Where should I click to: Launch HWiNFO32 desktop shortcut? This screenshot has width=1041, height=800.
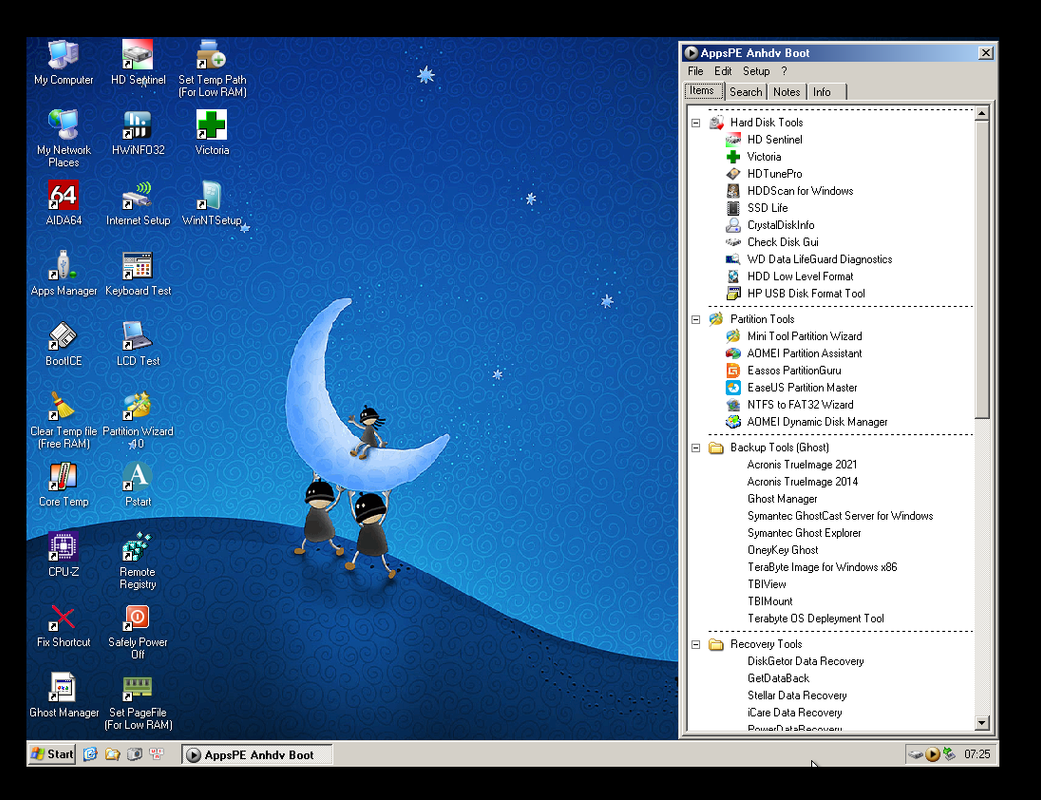tap(137, 132)
